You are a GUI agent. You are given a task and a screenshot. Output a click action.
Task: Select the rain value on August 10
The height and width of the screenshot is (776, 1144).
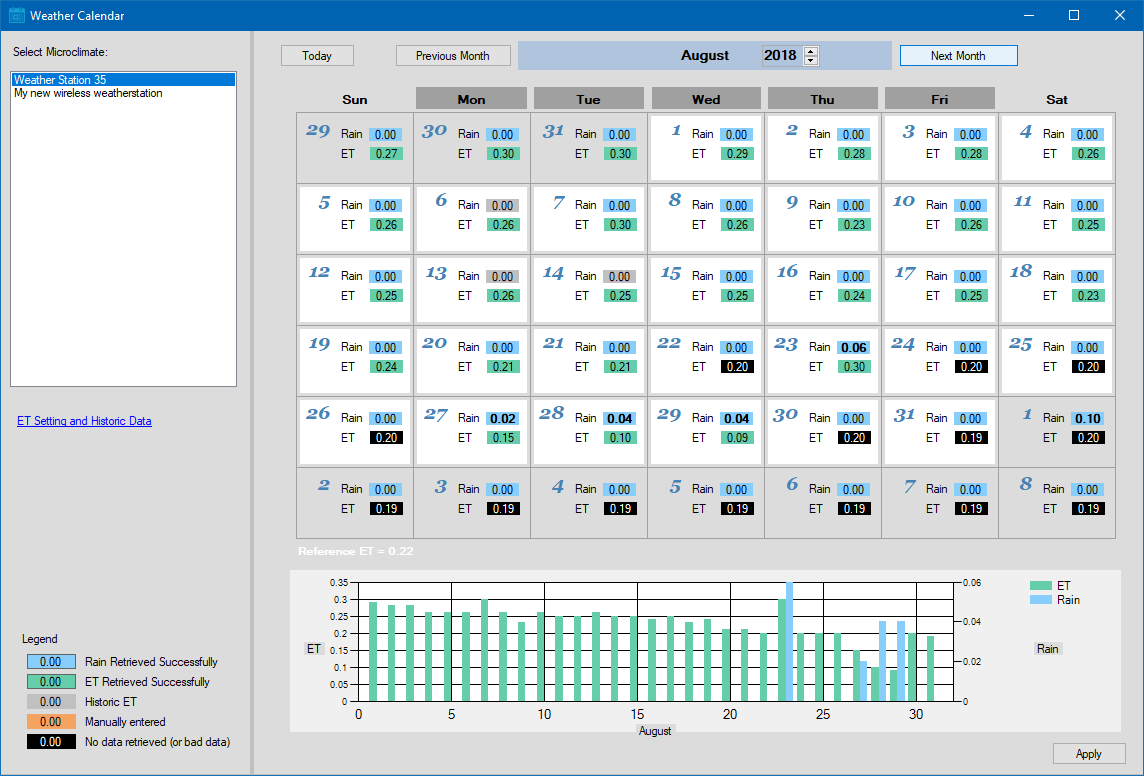click(971, 206)
